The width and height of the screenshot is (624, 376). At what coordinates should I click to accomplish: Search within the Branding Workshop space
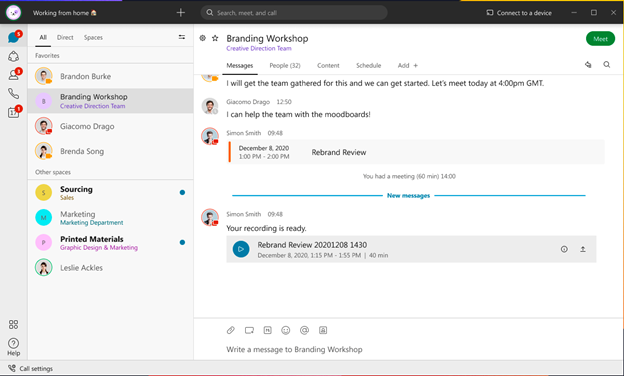pyautogui.click(x=606, y=64)
